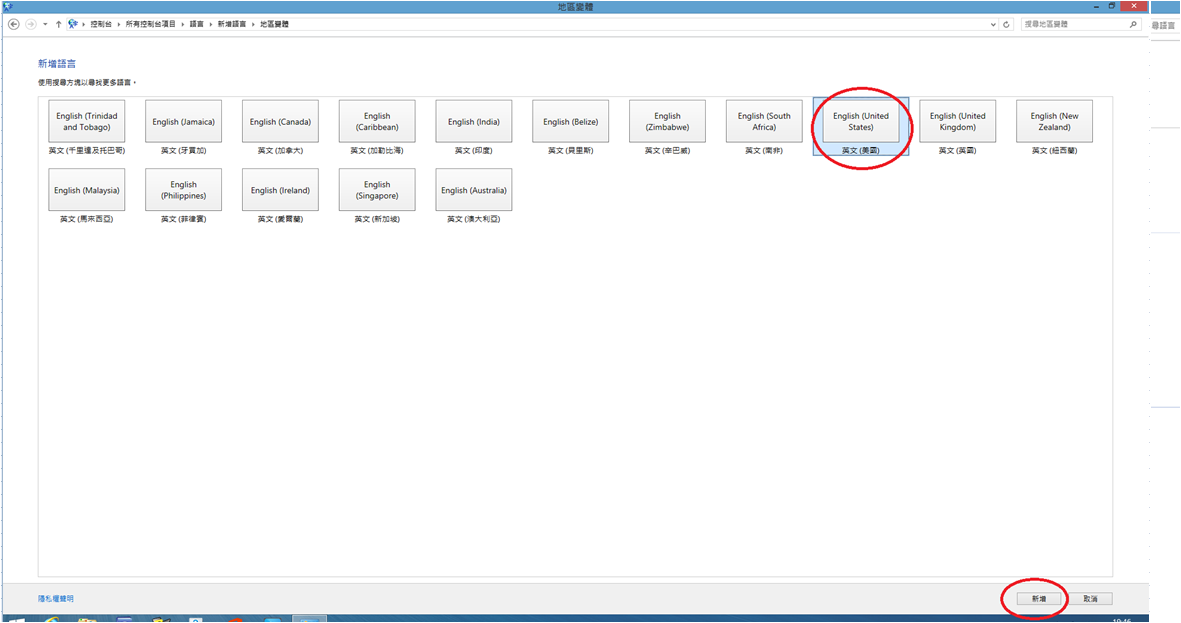Click the Control Panel icon in address bar
Screen dimensions: 1181x623
[73, 24]
